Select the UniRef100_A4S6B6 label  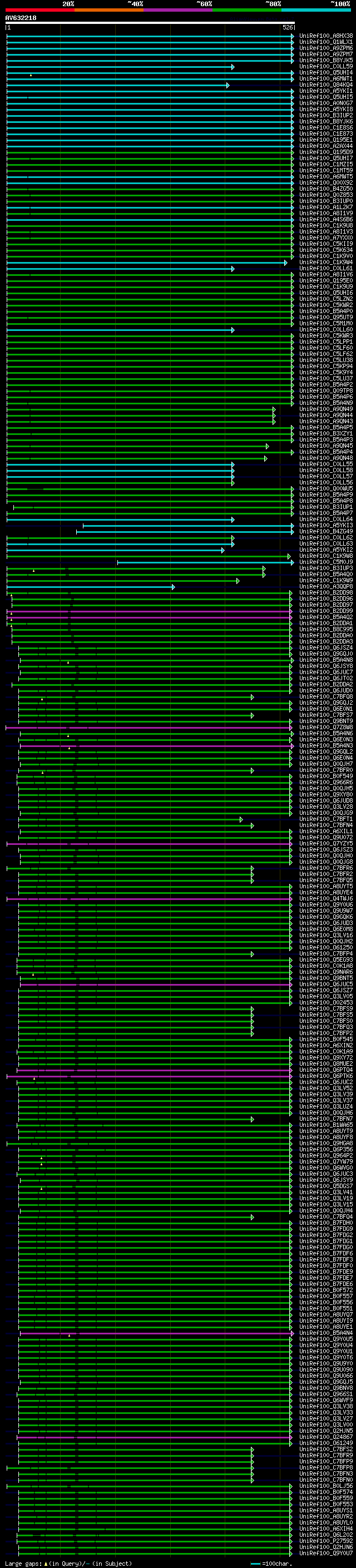coord(325,220)
